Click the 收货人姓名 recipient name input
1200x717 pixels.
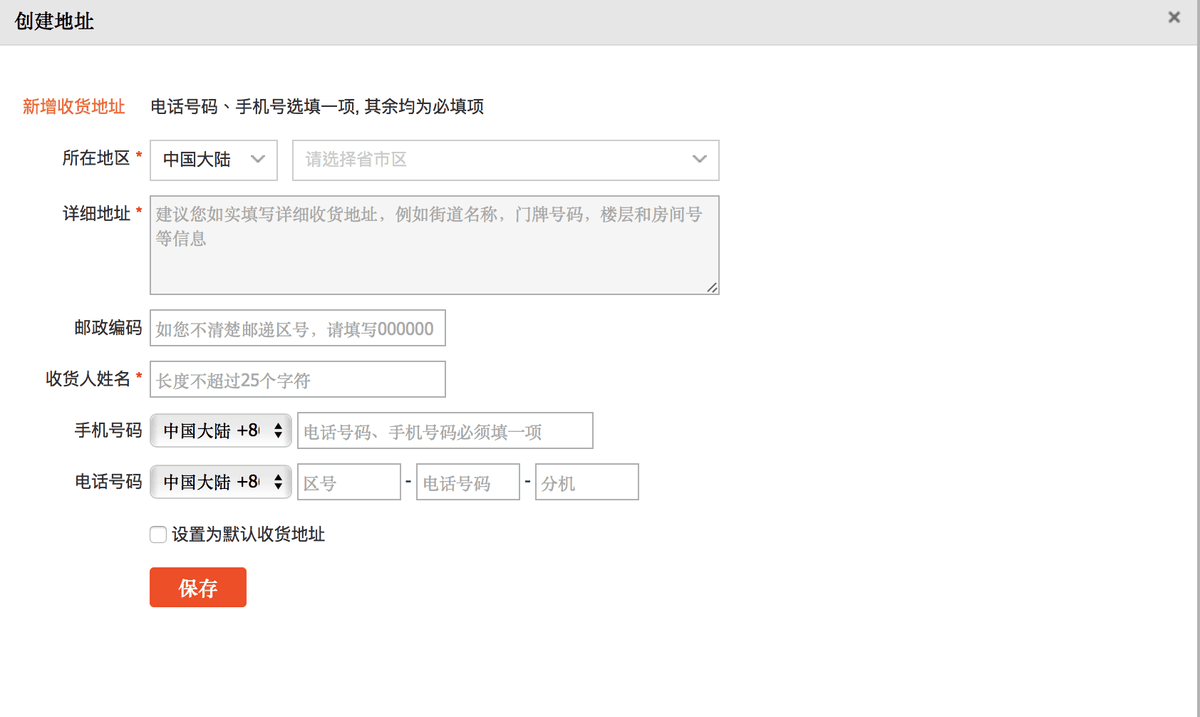(x=297, y=379)
